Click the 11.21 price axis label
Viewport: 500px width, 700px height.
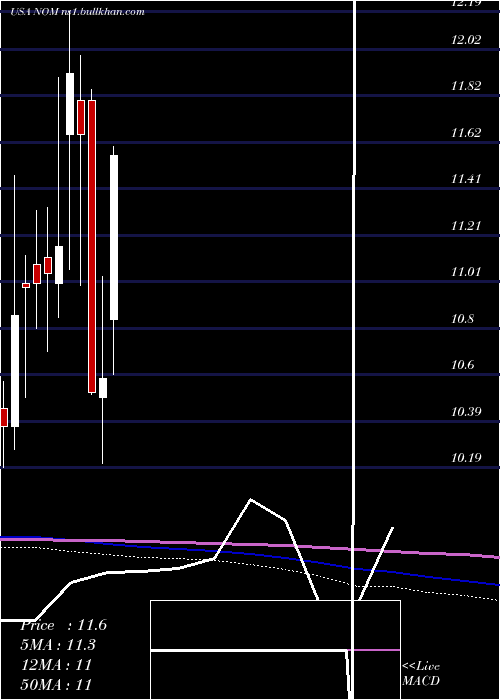tap(466, 225)
